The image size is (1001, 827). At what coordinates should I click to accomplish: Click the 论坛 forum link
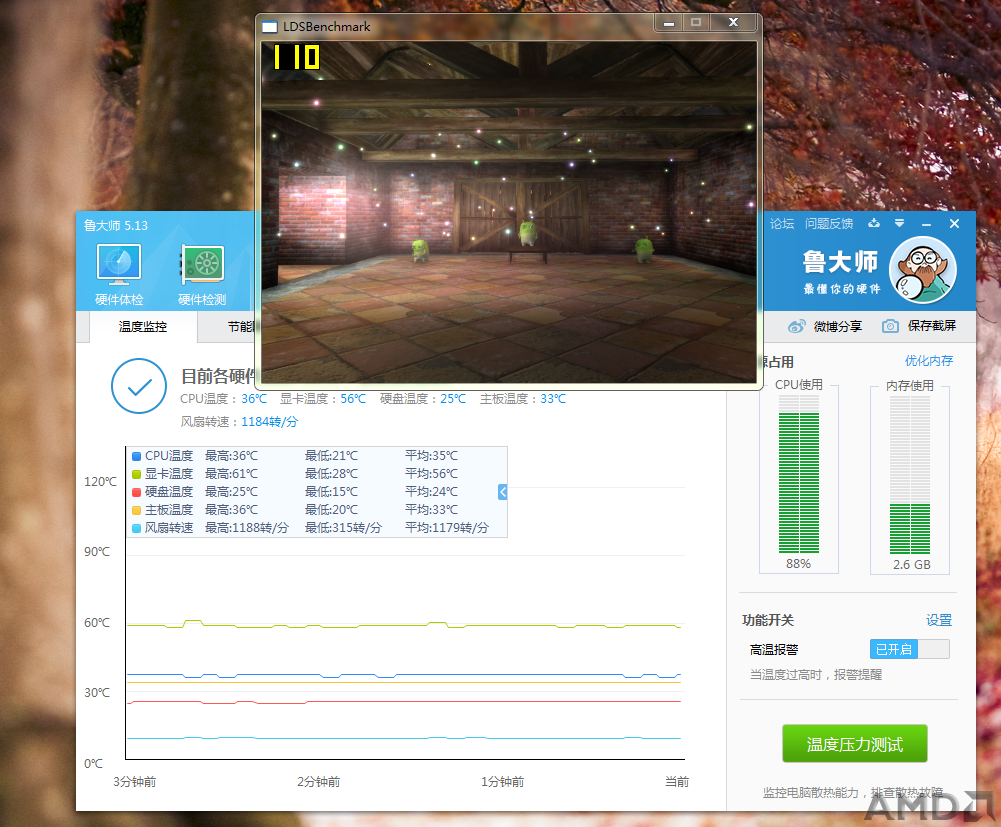point(781,224)
